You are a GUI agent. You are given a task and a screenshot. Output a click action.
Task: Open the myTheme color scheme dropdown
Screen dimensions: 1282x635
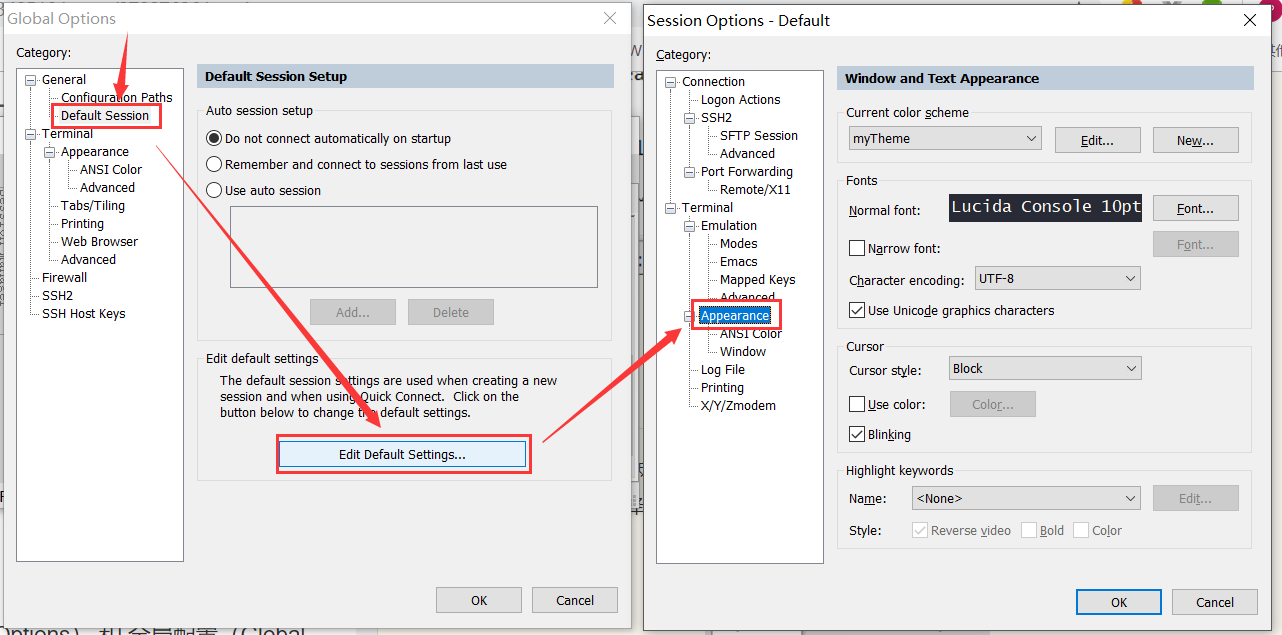[945, 139]
